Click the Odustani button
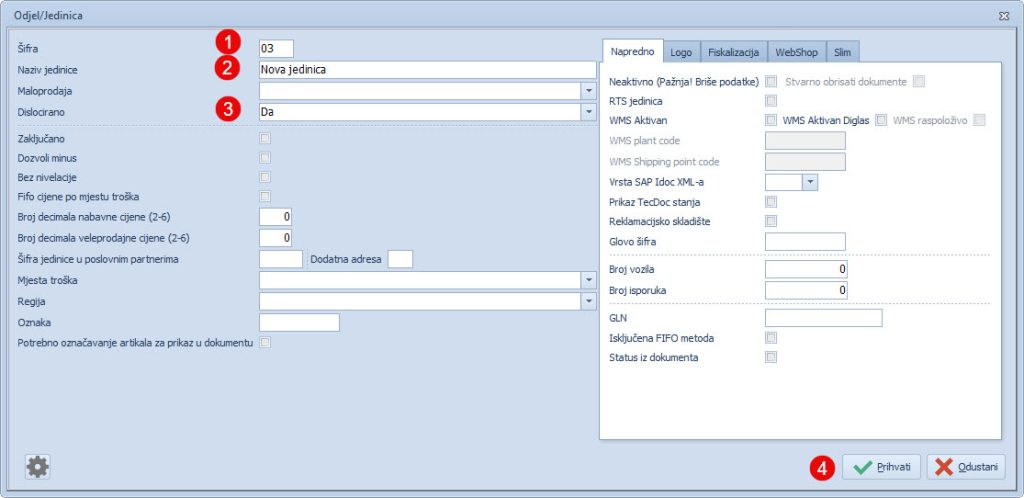Image resolution: width=1024 pixels, height=498 pixels. [966, 467]
